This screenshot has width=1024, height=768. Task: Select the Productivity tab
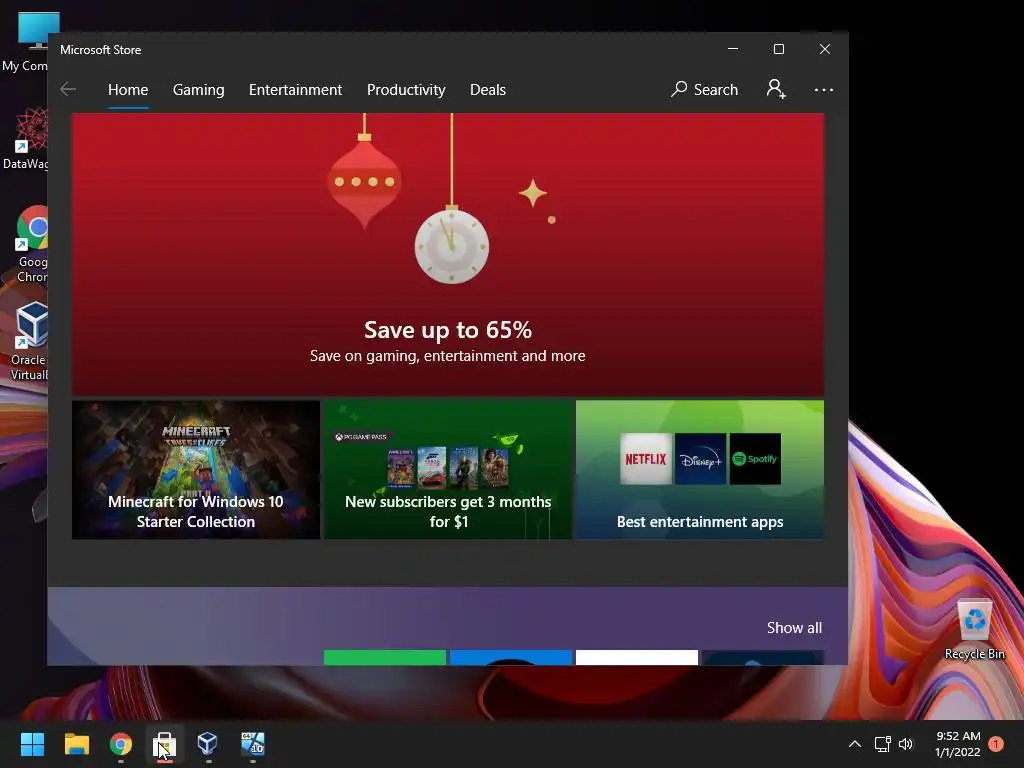point(406,89)
